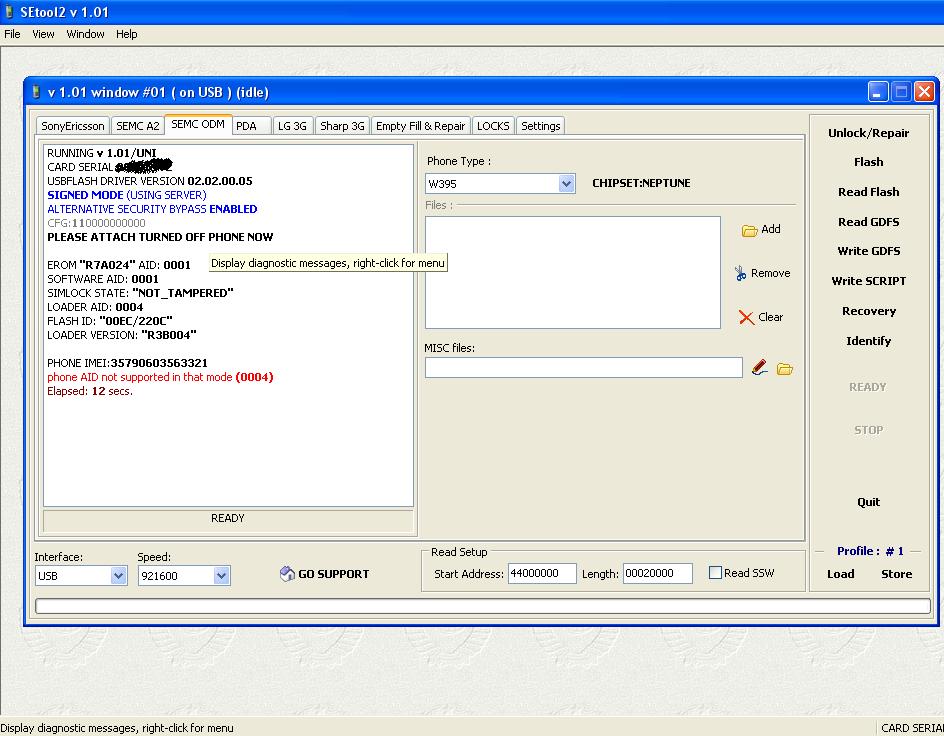Click inside the Files list box
The height and width of the screenshot is (736, 944).
pos(573,273)
